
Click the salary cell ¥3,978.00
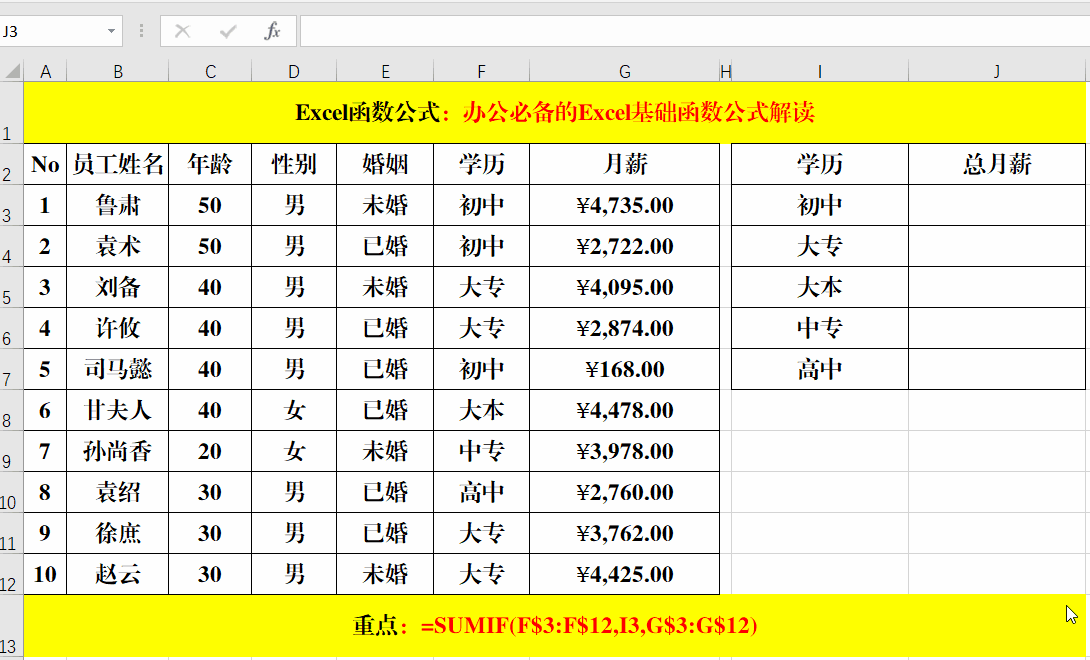point(624,451)
